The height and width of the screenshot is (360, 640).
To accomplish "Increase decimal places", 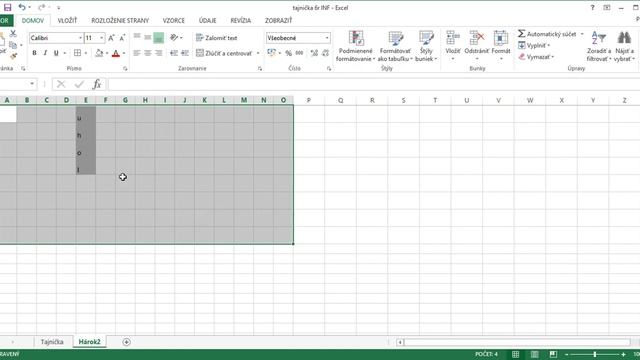I will point(314,53).
